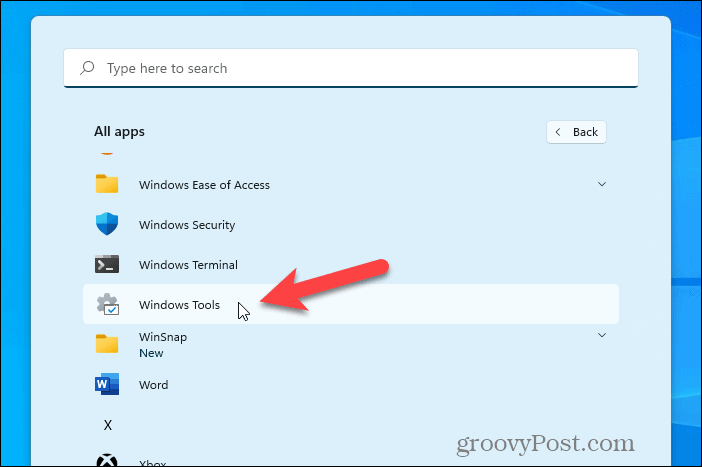Open the Xbox app icon

[107, 460]
